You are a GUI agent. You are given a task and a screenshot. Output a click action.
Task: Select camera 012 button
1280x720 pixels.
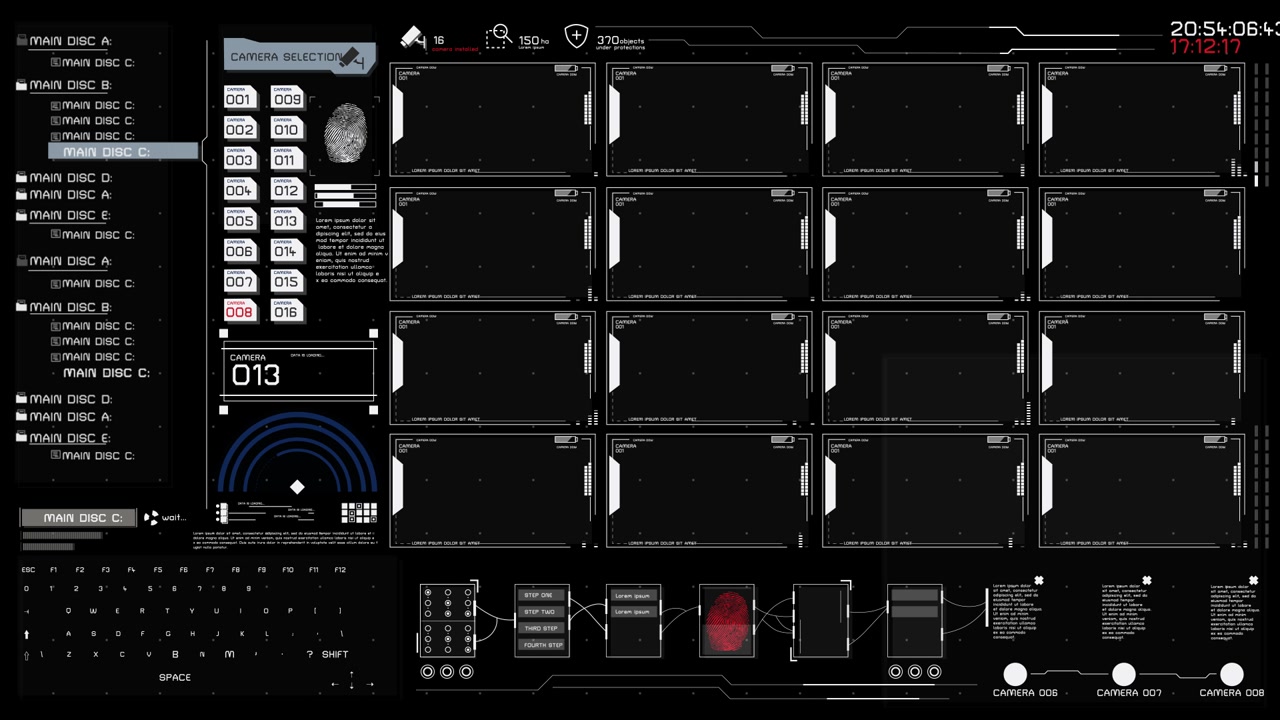click(x=287, y=188)
